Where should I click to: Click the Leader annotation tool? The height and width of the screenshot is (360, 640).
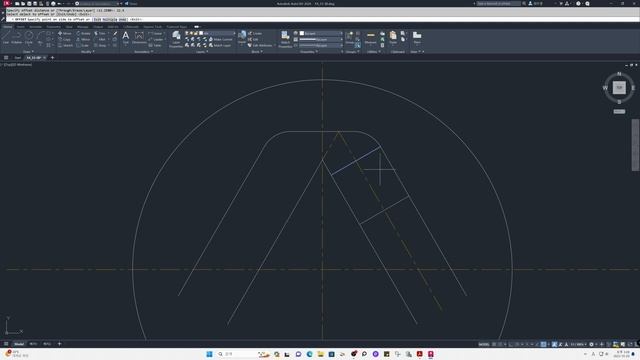pyautogui.click(x=156, y=40)
